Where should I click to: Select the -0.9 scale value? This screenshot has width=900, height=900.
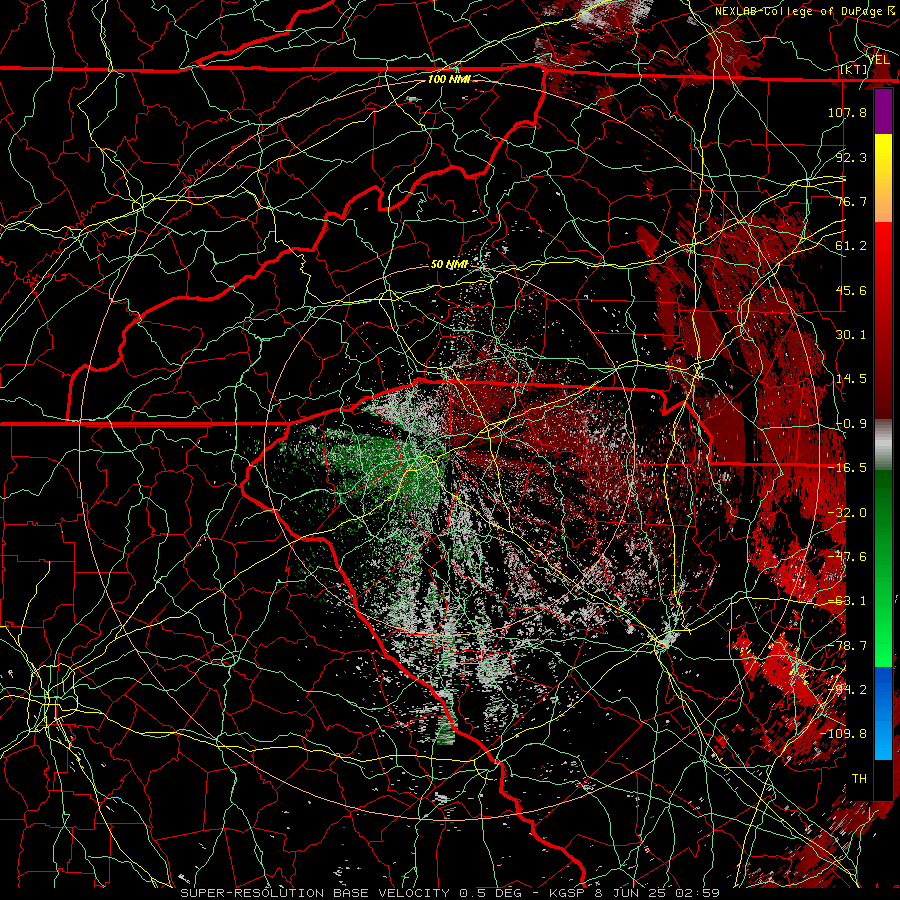coord(851,424)
